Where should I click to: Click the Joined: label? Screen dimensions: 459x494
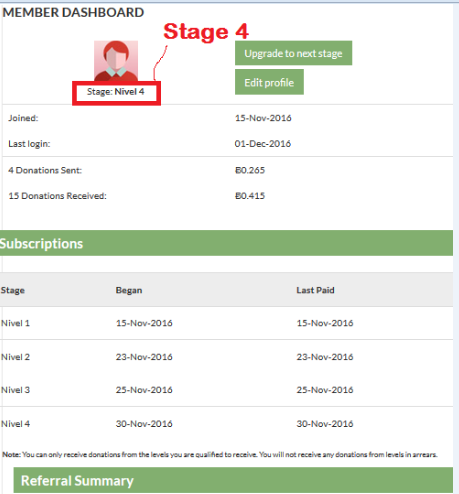click(23, 118)
